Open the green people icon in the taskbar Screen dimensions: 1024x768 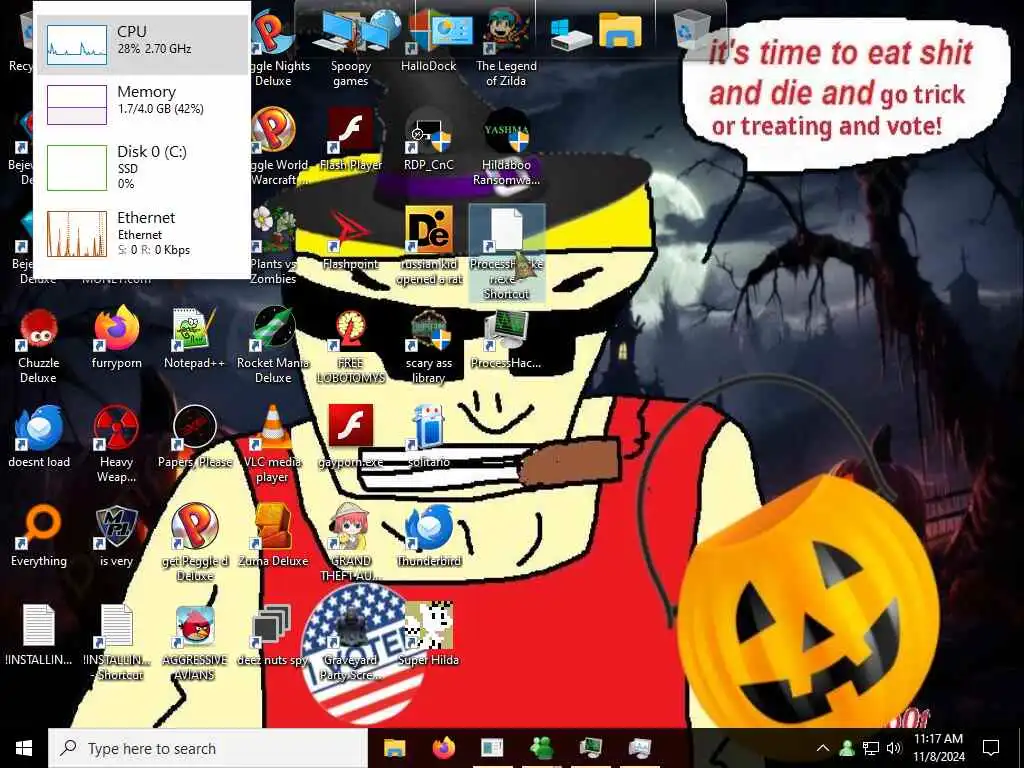pos(542,748)
